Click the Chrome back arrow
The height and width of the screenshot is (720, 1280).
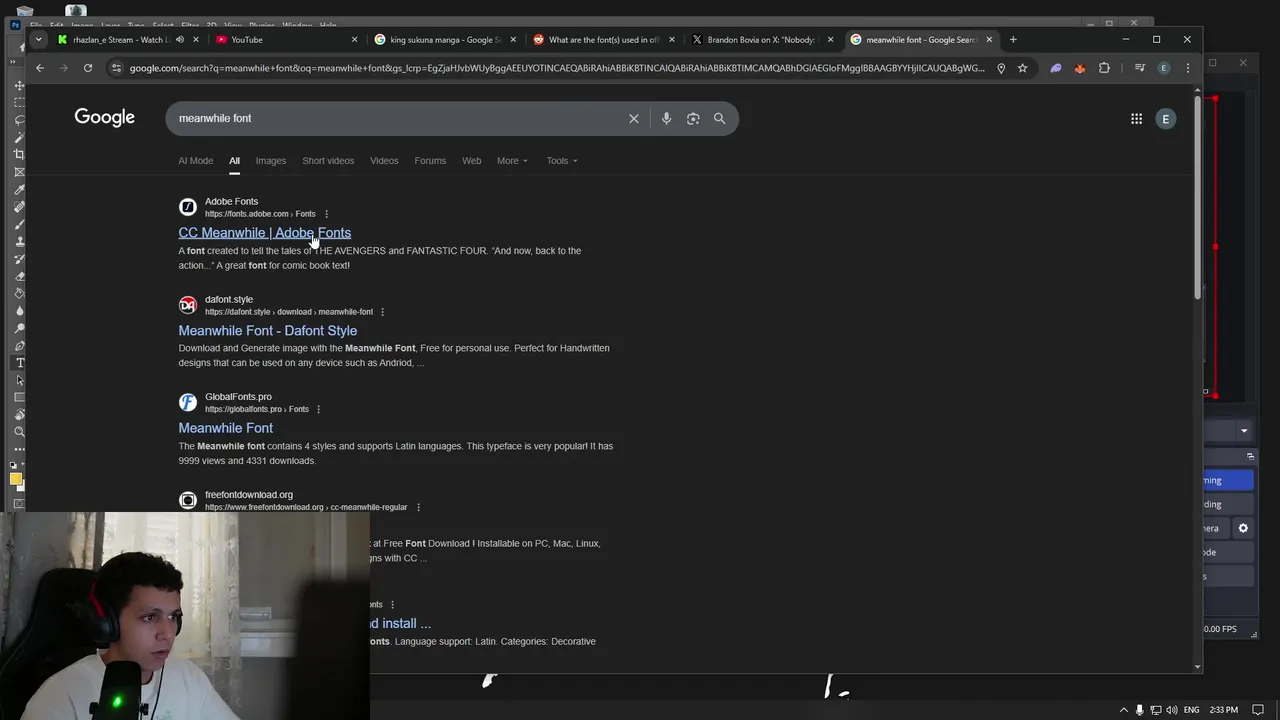coord(40,68)
